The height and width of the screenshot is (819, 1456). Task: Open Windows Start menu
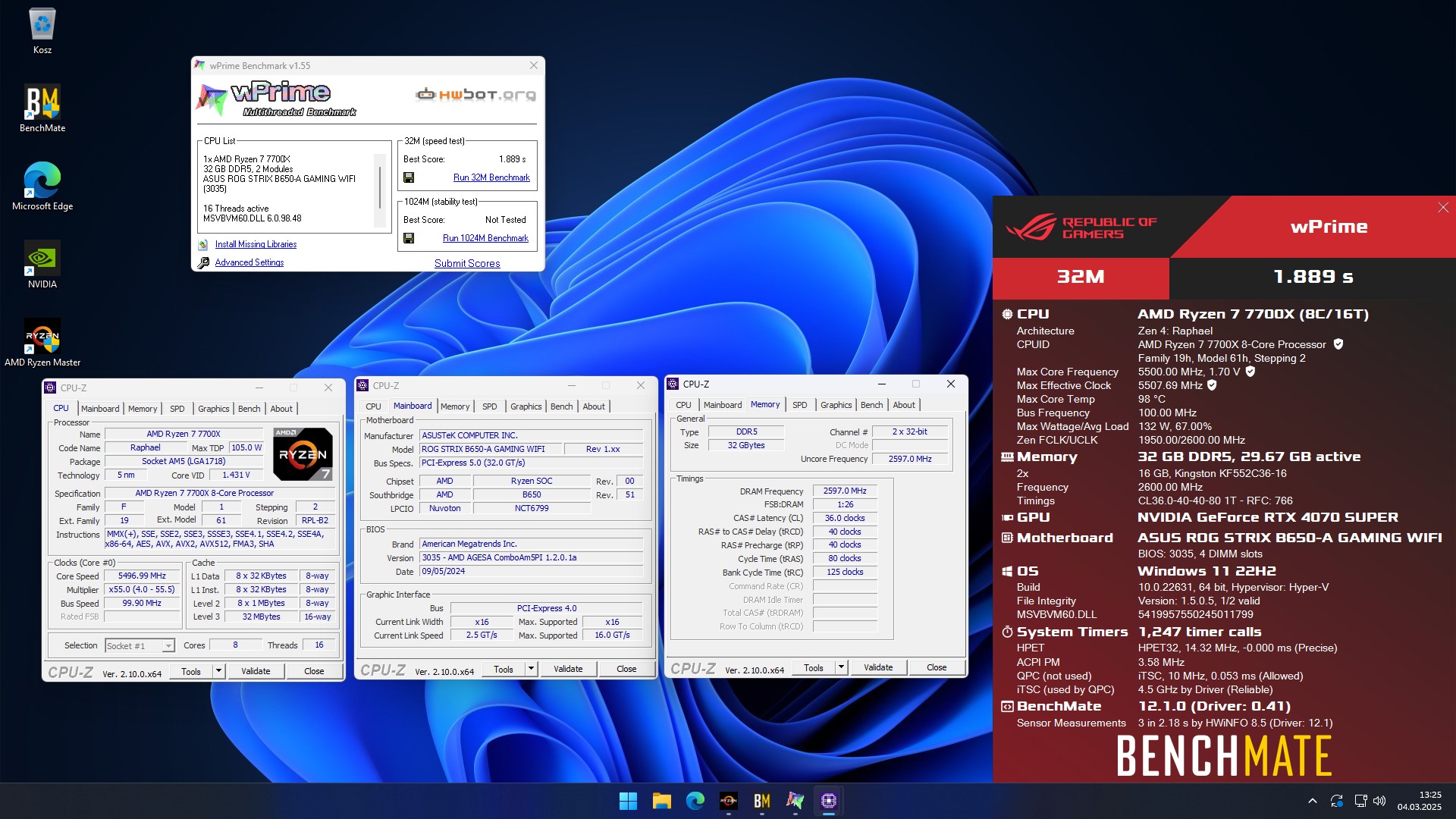(628, 801)
